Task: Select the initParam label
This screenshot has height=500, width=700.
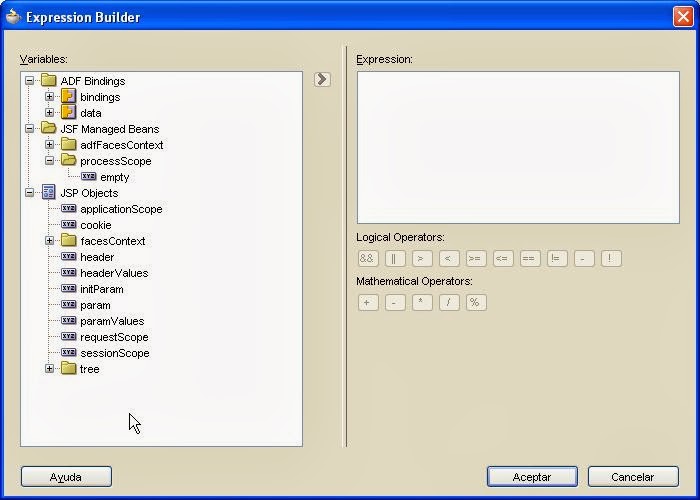Action: [101, 289]
